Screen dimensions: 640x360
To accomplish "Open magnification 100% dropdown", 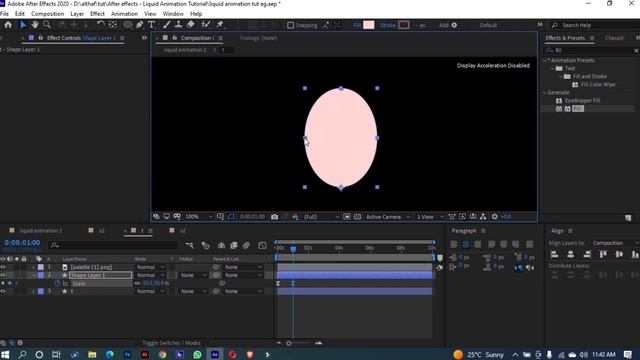I will pyautogui.click(x=200, y=217).
